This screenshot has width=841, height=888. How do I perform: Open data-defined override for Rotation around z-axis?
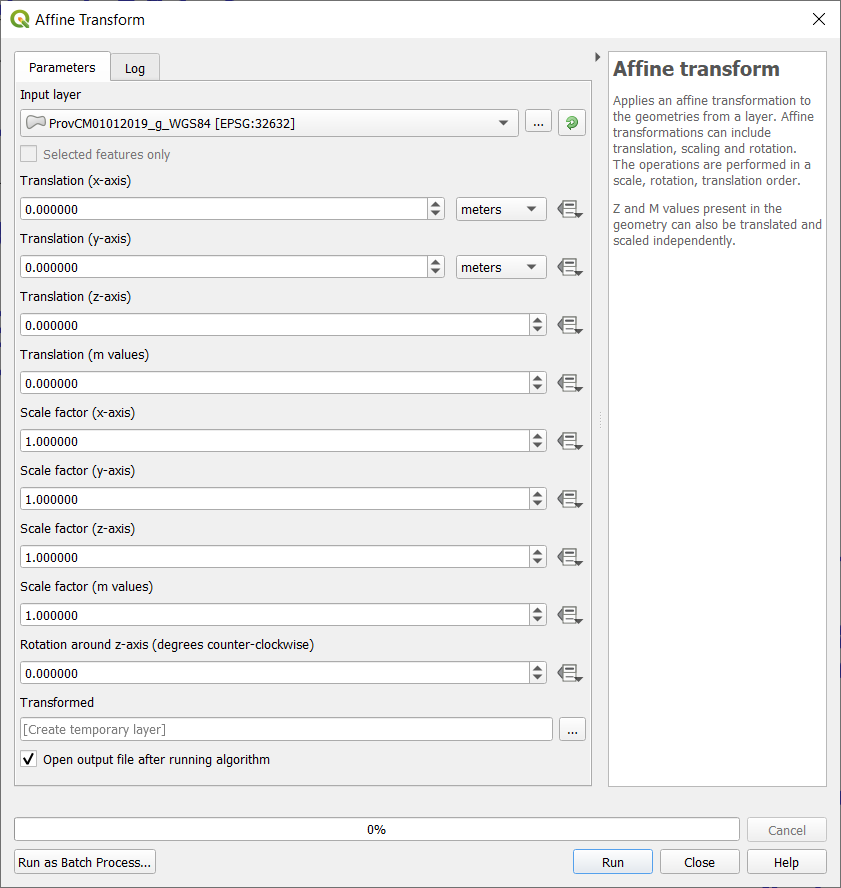coord(570,674)
